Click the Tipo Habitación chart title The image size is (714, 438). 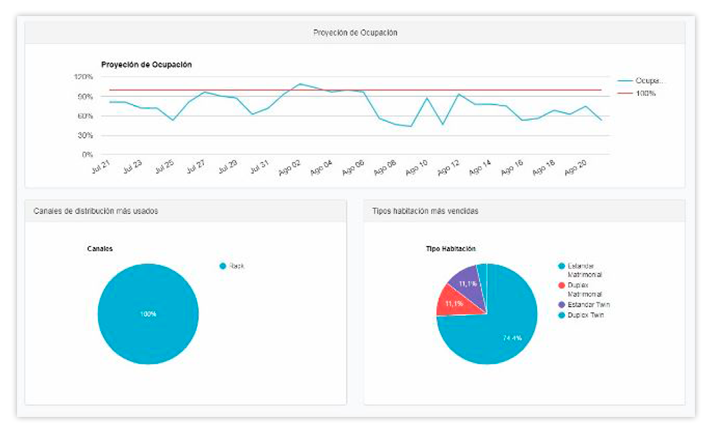coord(450,248)
